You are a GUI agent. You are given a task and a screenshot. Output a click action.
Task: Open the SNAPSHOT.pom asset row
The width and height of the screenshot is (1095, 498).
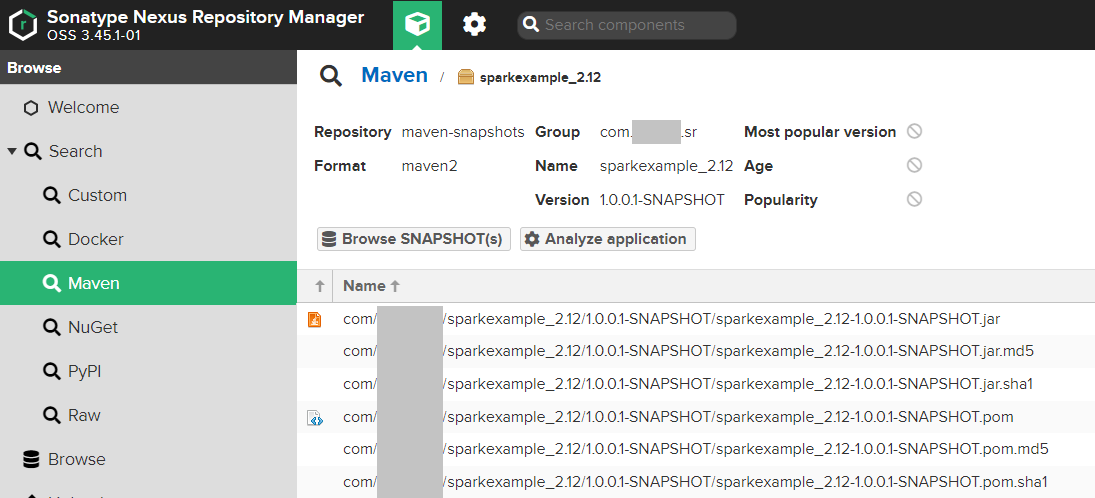696,417
